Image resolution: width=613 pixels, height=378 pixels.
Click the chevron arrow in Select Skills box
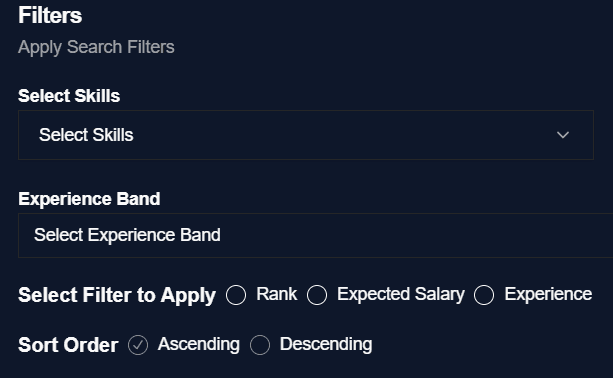[x=563, y=135]
